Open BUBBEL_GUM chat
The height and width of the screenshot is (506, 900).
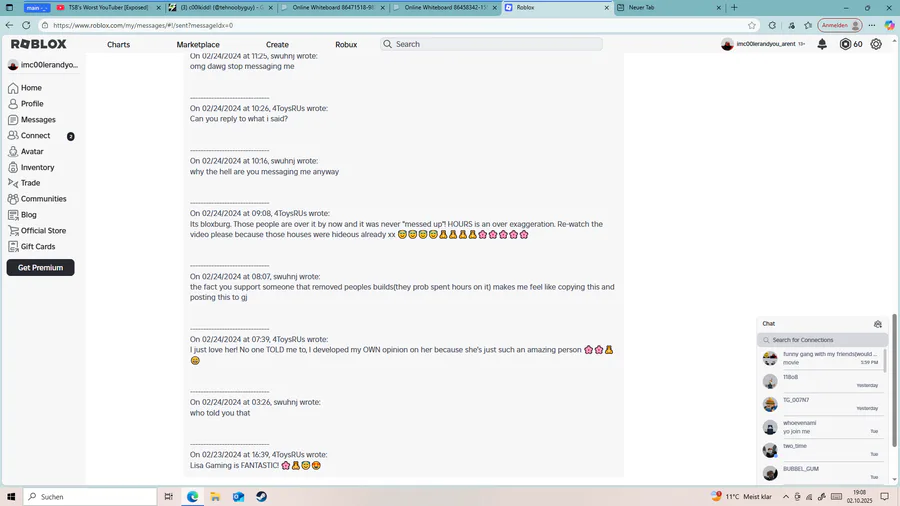(x=821, y=473)
